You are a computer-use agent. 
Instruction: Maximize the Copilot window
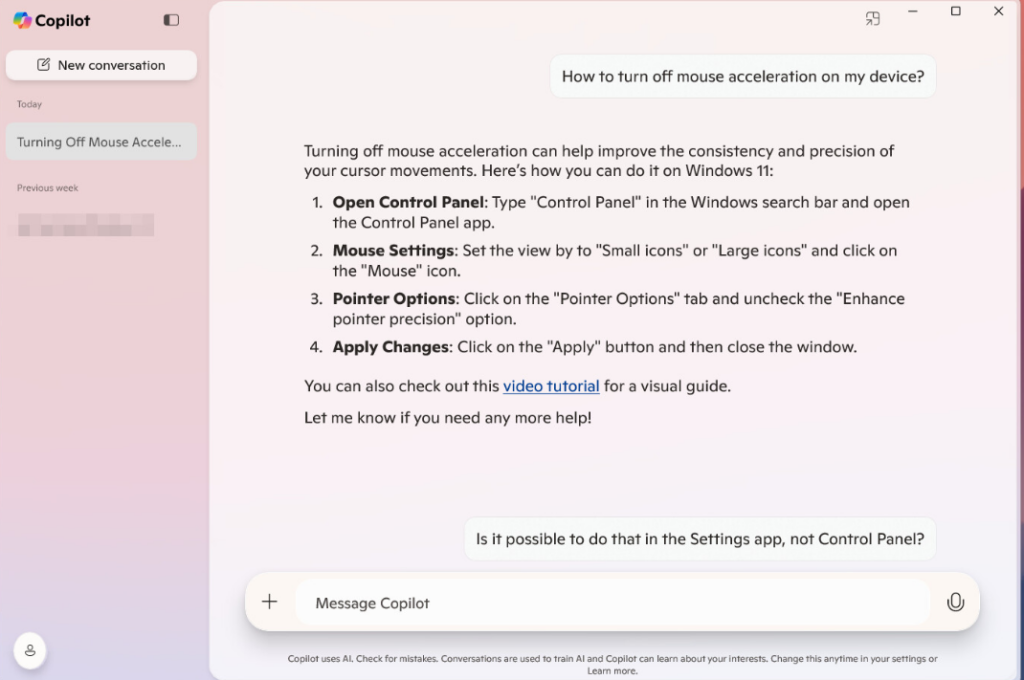tap(955, 11)
